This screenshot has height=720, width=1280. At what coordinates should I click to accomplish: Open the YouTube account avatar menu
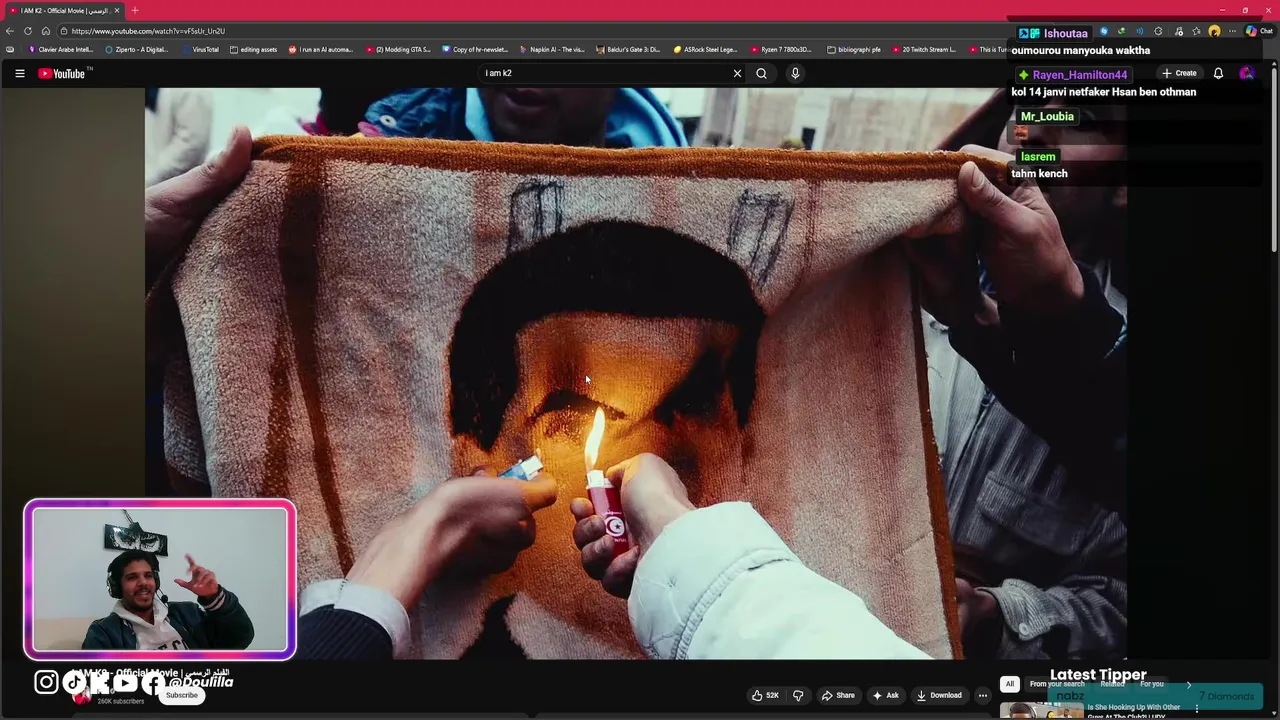click(x=1246, y=73)
